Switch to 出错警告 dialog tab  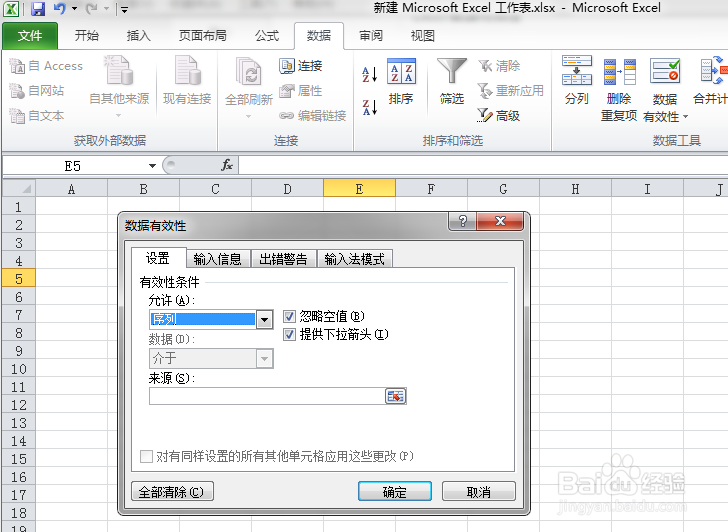tap(283, 259)
